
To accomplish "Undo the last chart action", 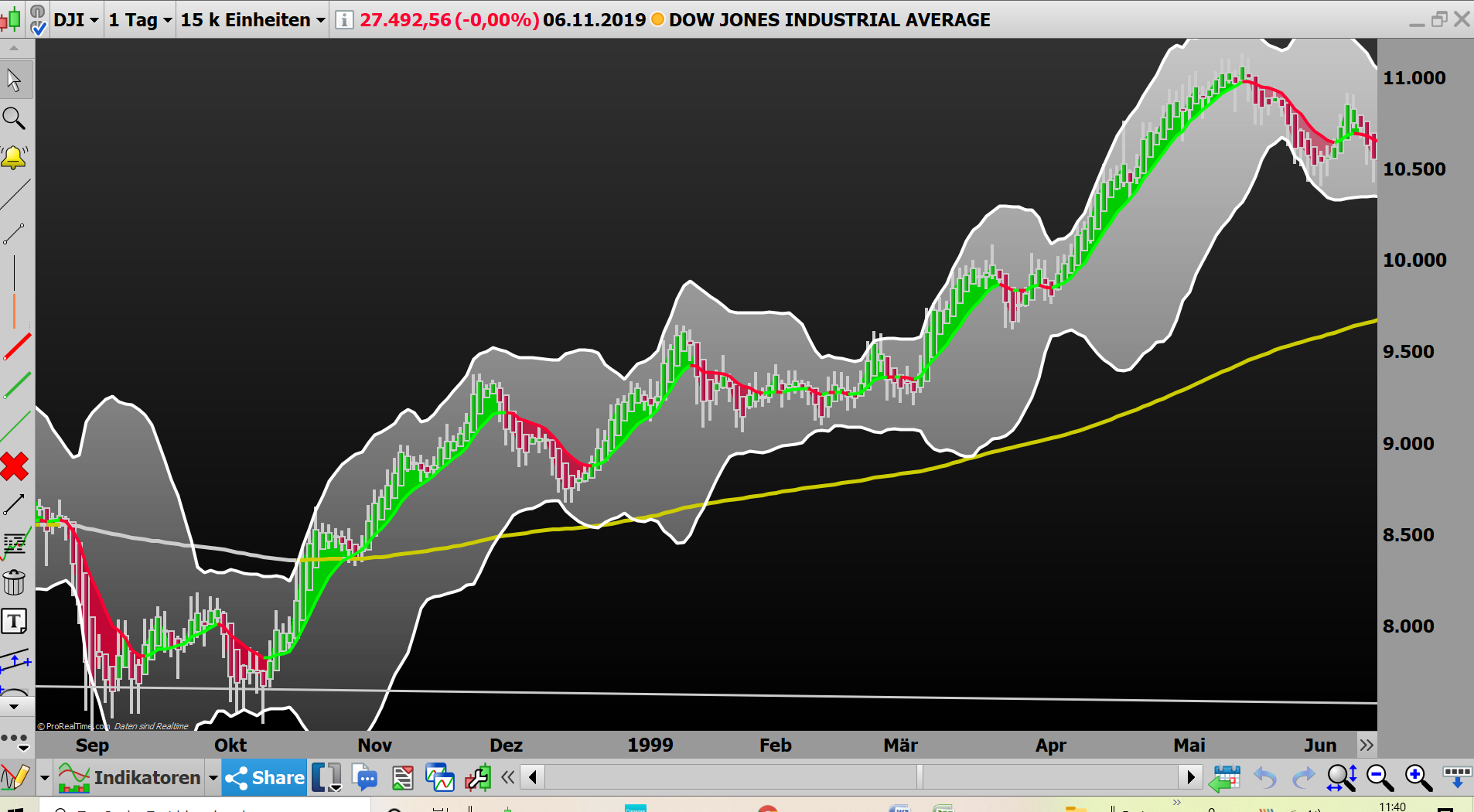I will tap(1264, 778).
